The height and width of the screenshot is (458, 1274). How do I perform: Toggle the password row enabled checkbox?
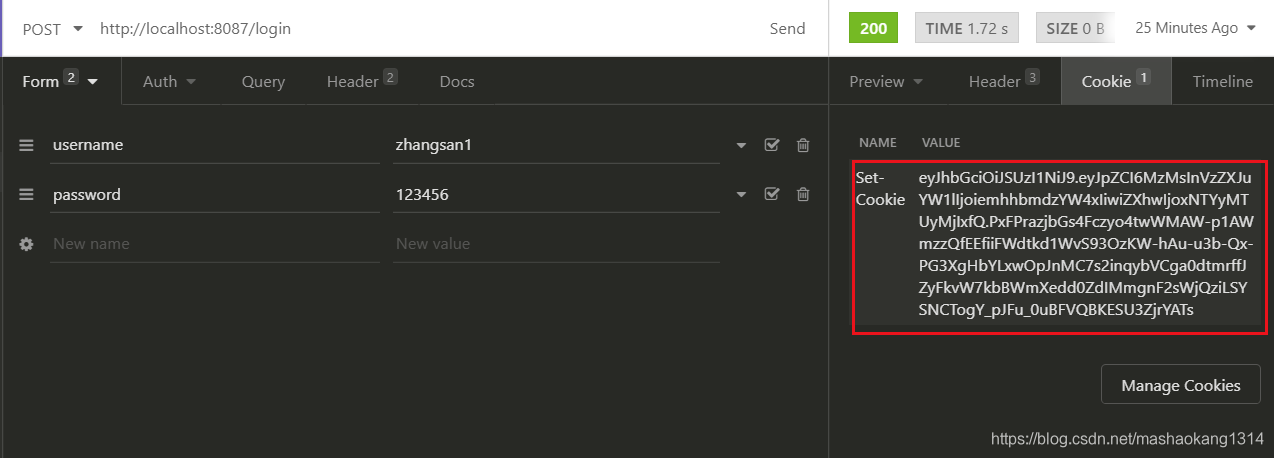[x=771, y=194]
